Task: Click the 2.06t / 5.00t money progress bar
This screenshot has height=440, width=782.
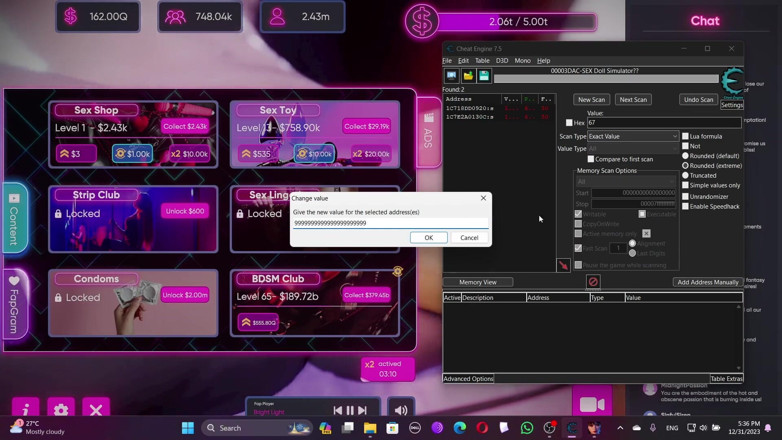Action: pos(517,22)
